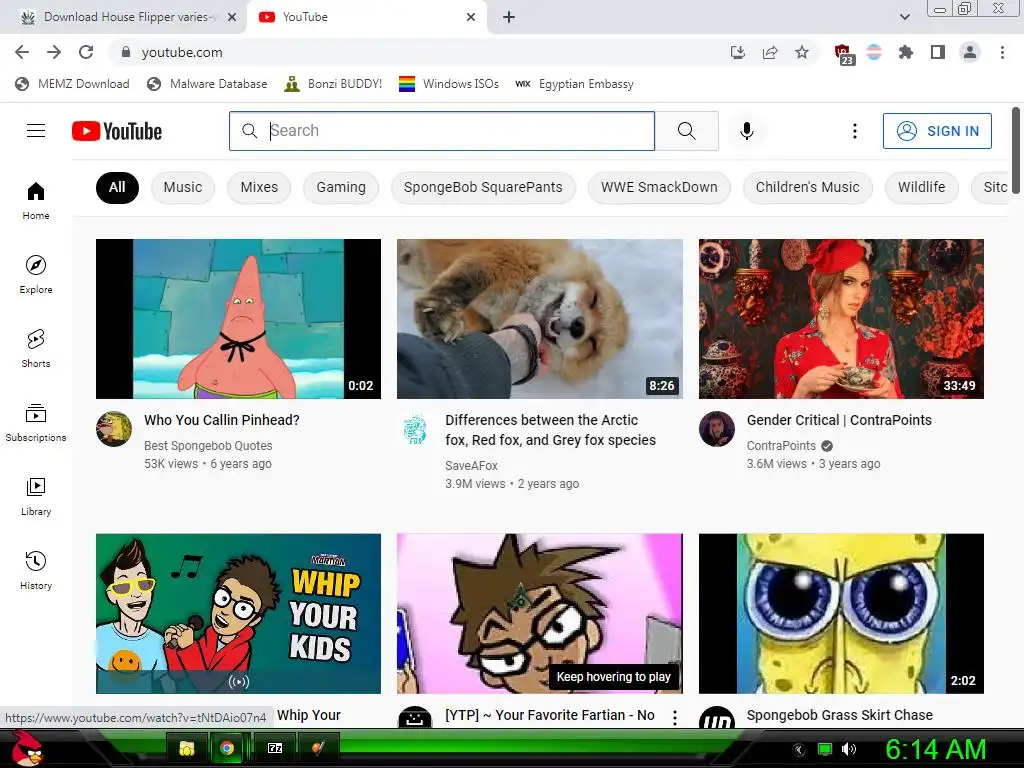
Task: Open the ContraPoints channel avatar
Action: (x=716, y=429)
